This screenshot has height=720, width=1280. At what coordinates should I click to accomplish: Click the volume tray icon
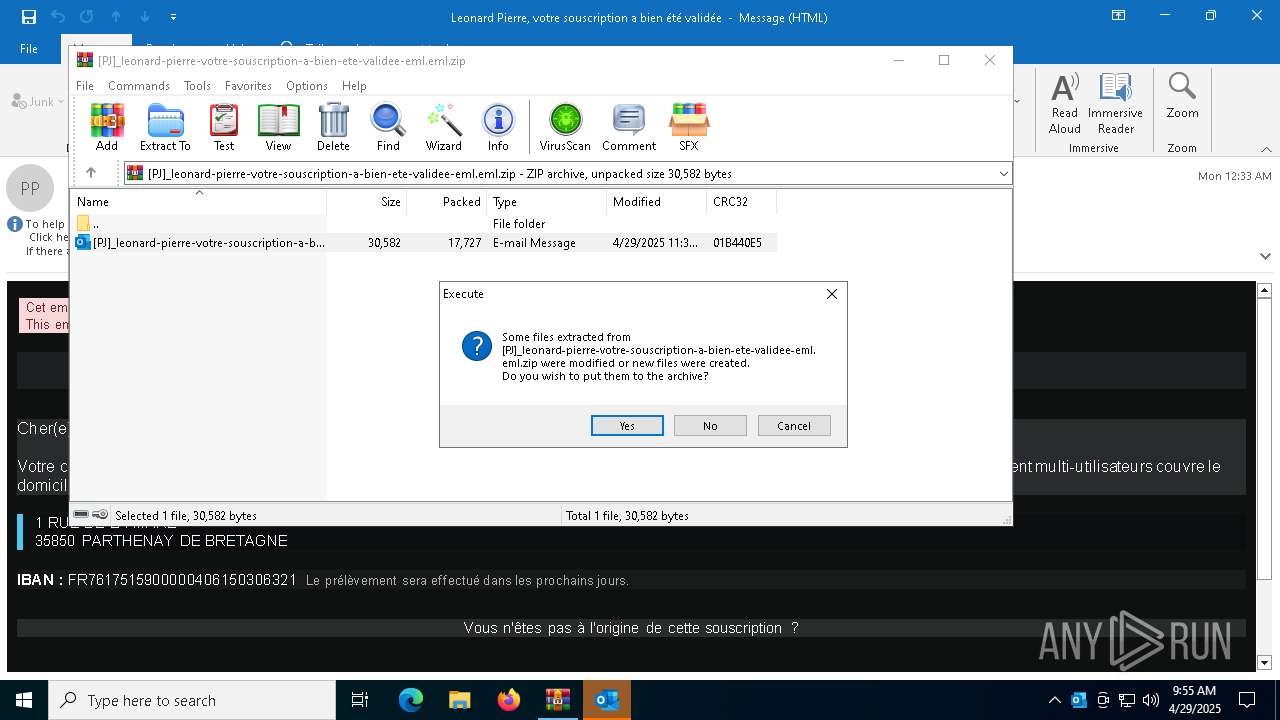[x=1151, y=700]
